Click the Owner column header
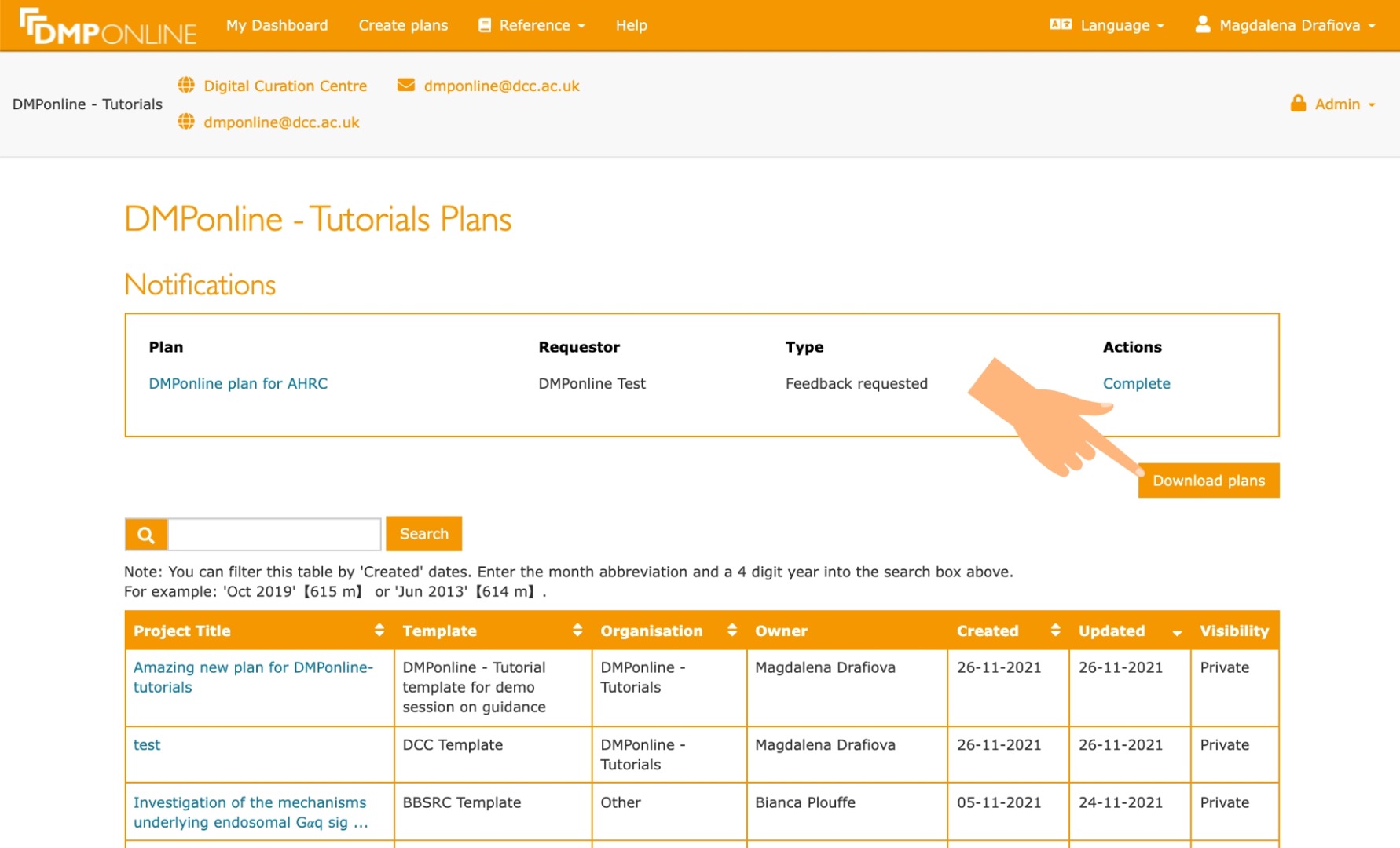 pyautogui.click(x=781, y=631)
